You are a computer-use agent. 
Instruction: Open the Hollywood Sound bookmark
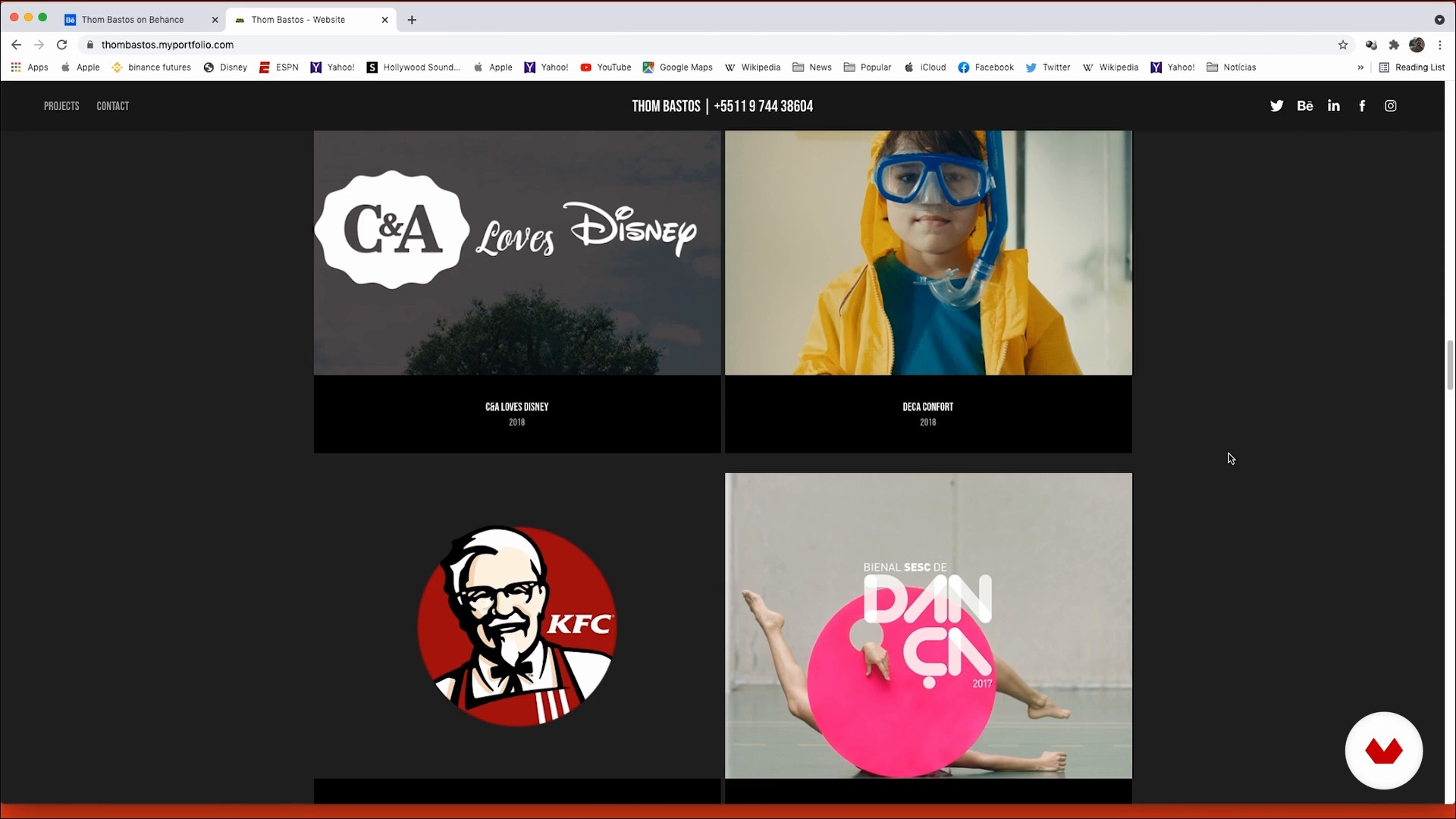(x=413, y=67)
